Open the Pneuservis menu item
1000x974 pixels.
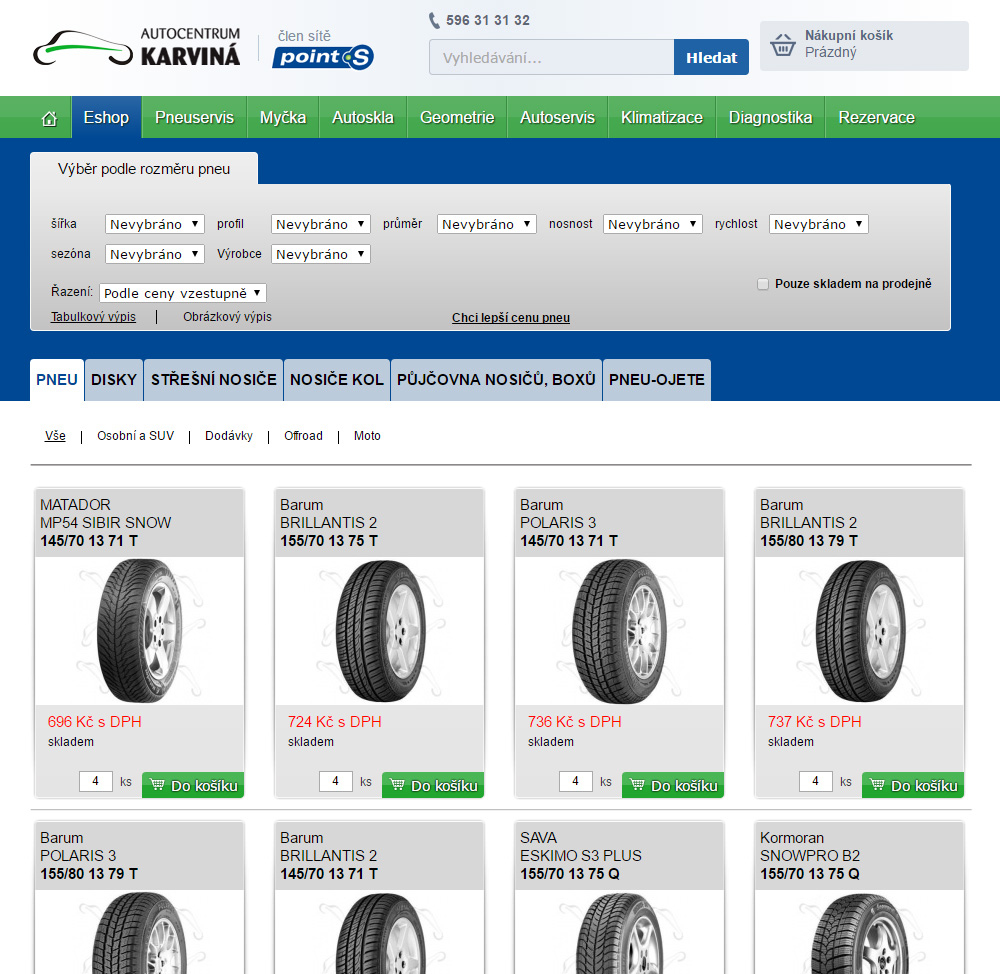coord(195,117)
